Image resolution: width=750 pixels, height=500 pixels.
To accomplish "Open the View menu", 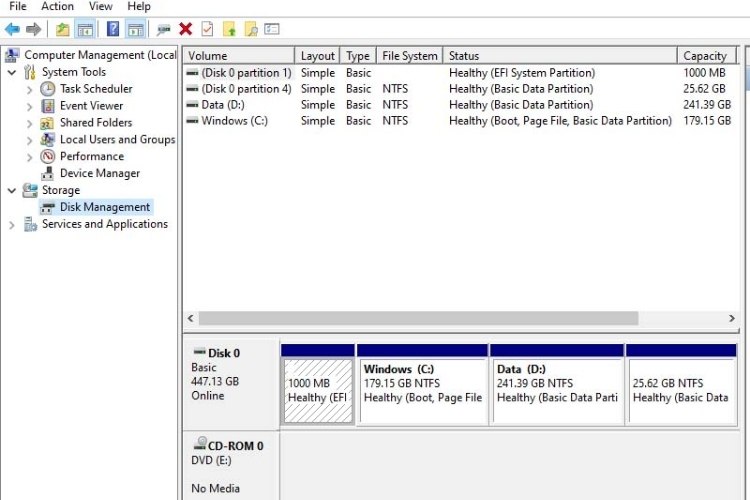I will (100, 6).
